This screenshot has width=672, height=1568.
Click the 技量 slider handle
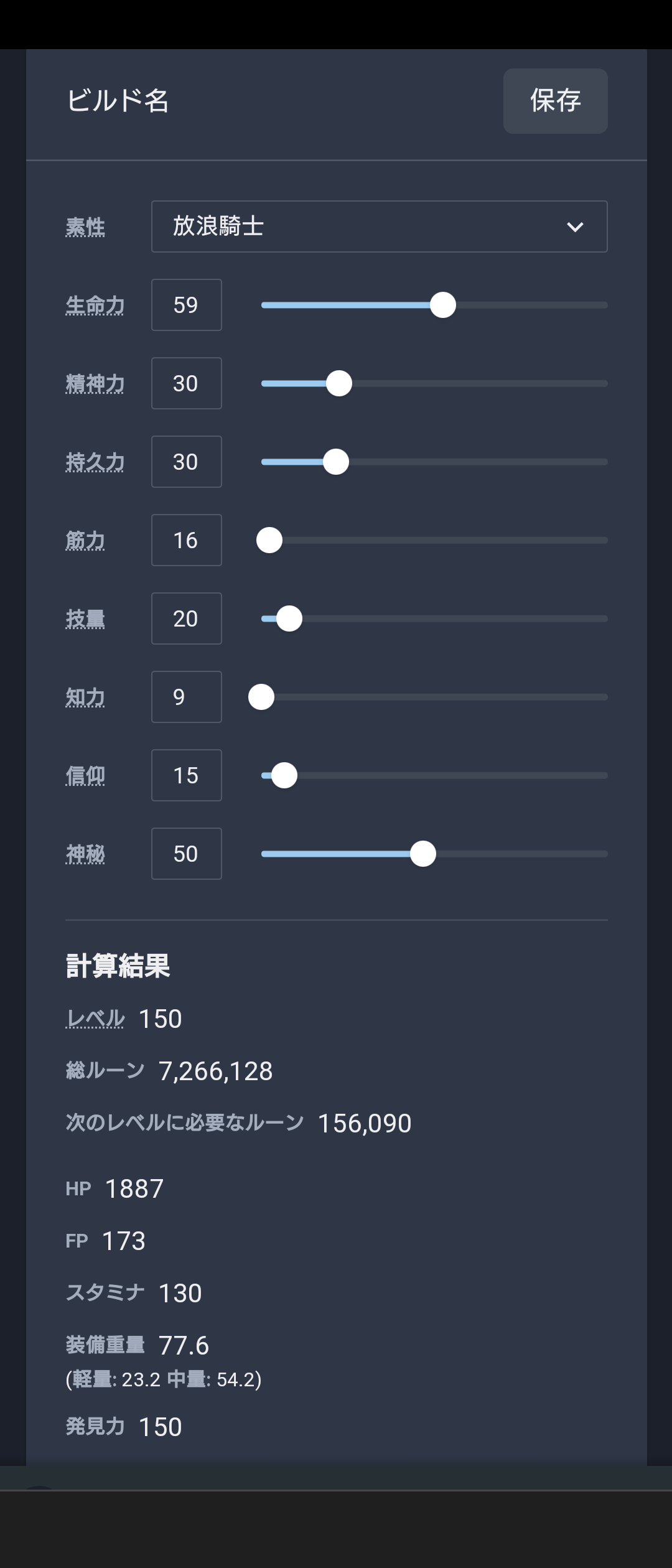point(289,618)
